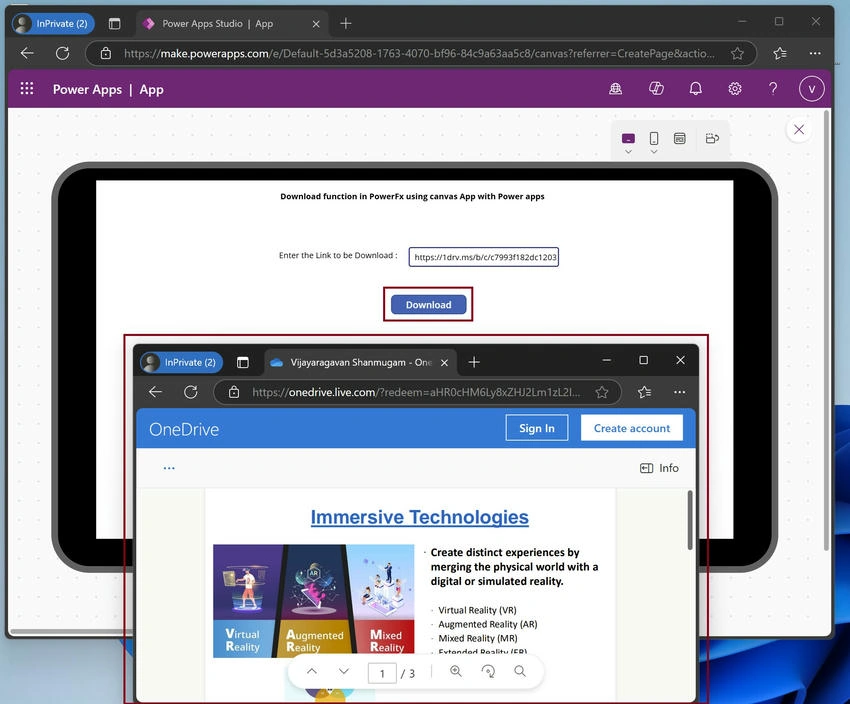
Task: Click the Create account button
Action: (x=632, y=428)
